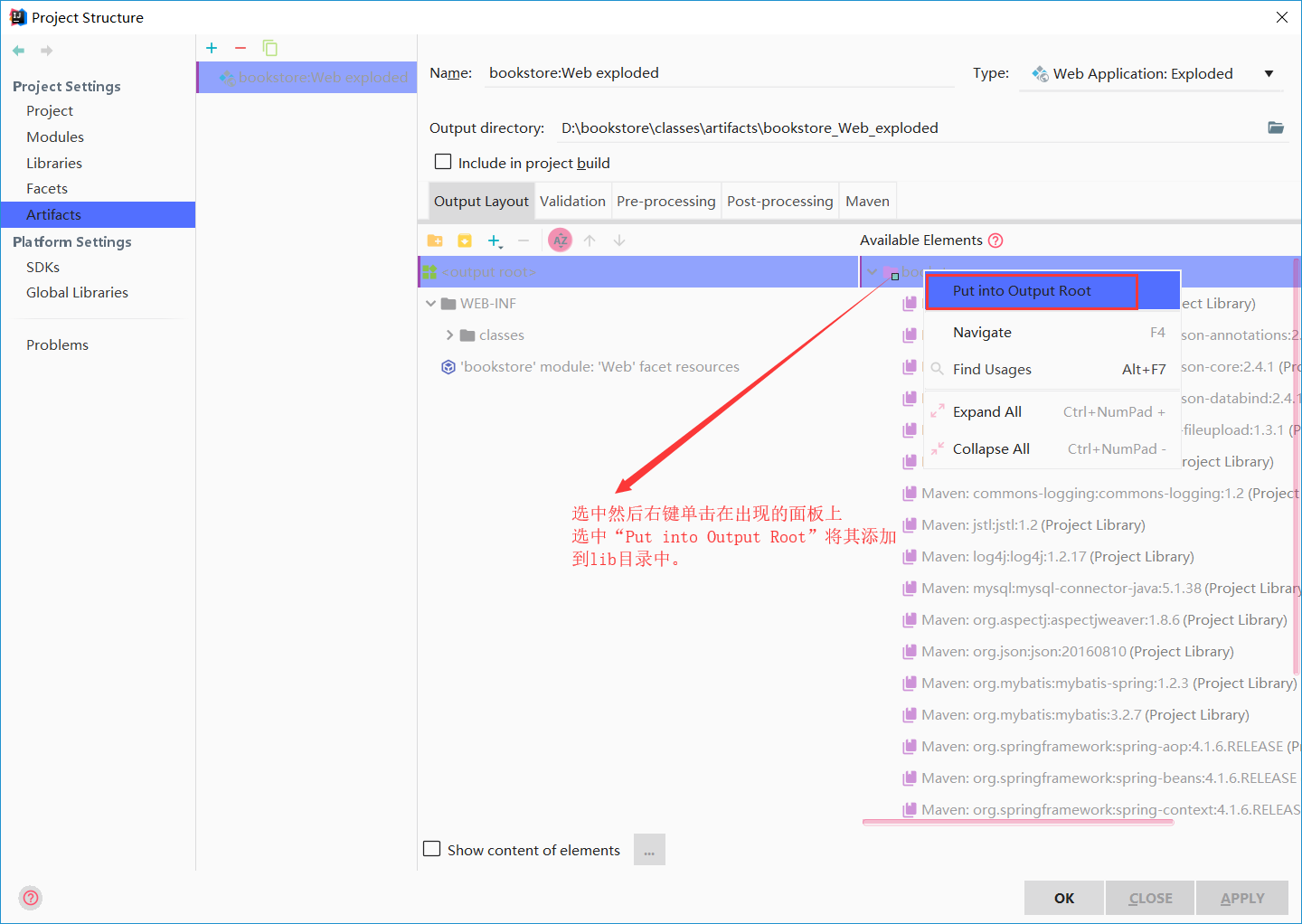1302x924 pixels.
Task: Switch to Output Layout tab
Action: coord(481,202)
